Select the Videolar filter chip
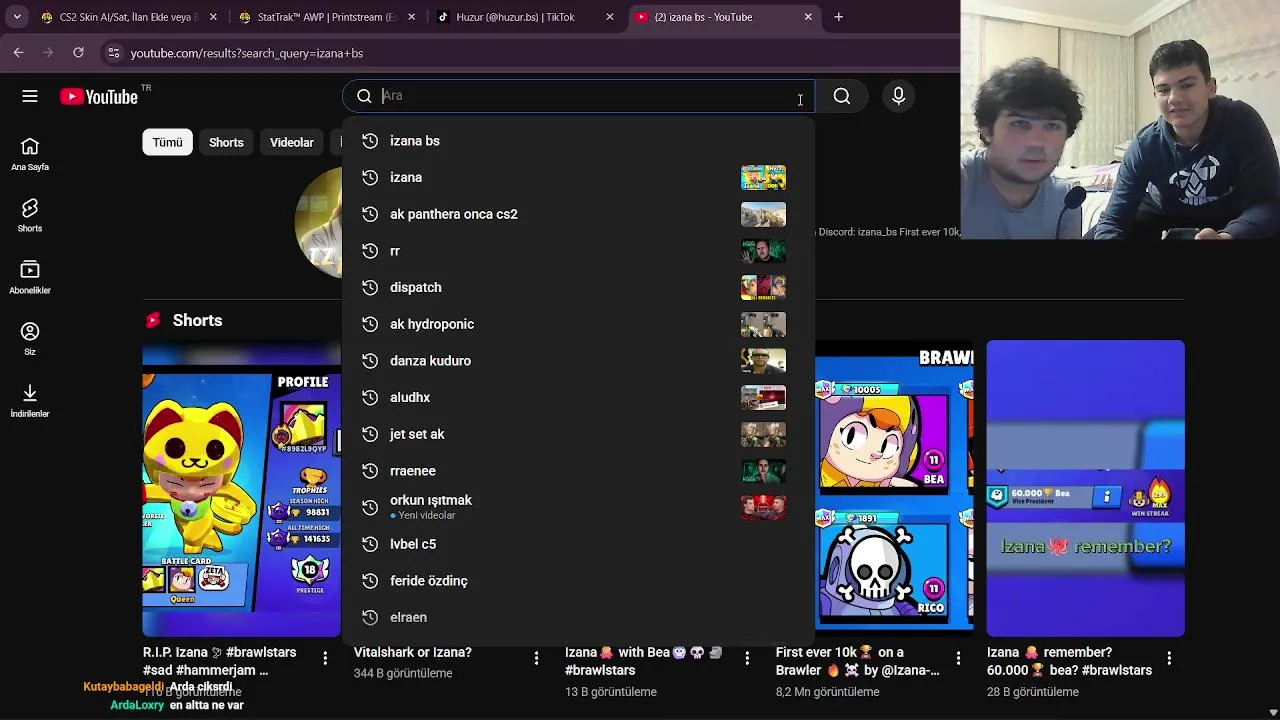This screenshot has width=1280, height=720. 292,142
